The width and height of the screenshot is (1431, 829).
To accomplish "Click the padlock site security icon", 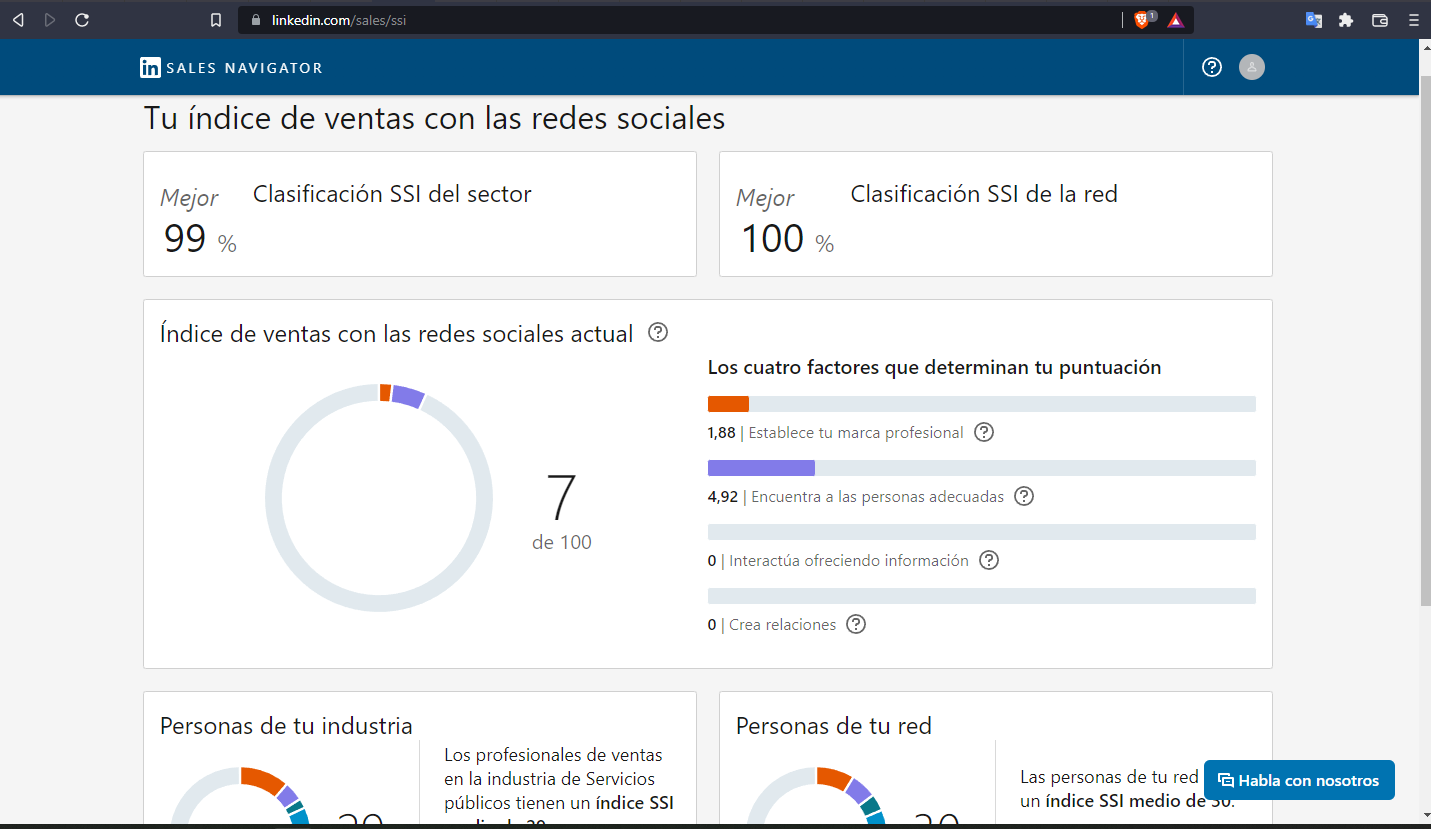I will pyautogui.click(x=255, y=20).
